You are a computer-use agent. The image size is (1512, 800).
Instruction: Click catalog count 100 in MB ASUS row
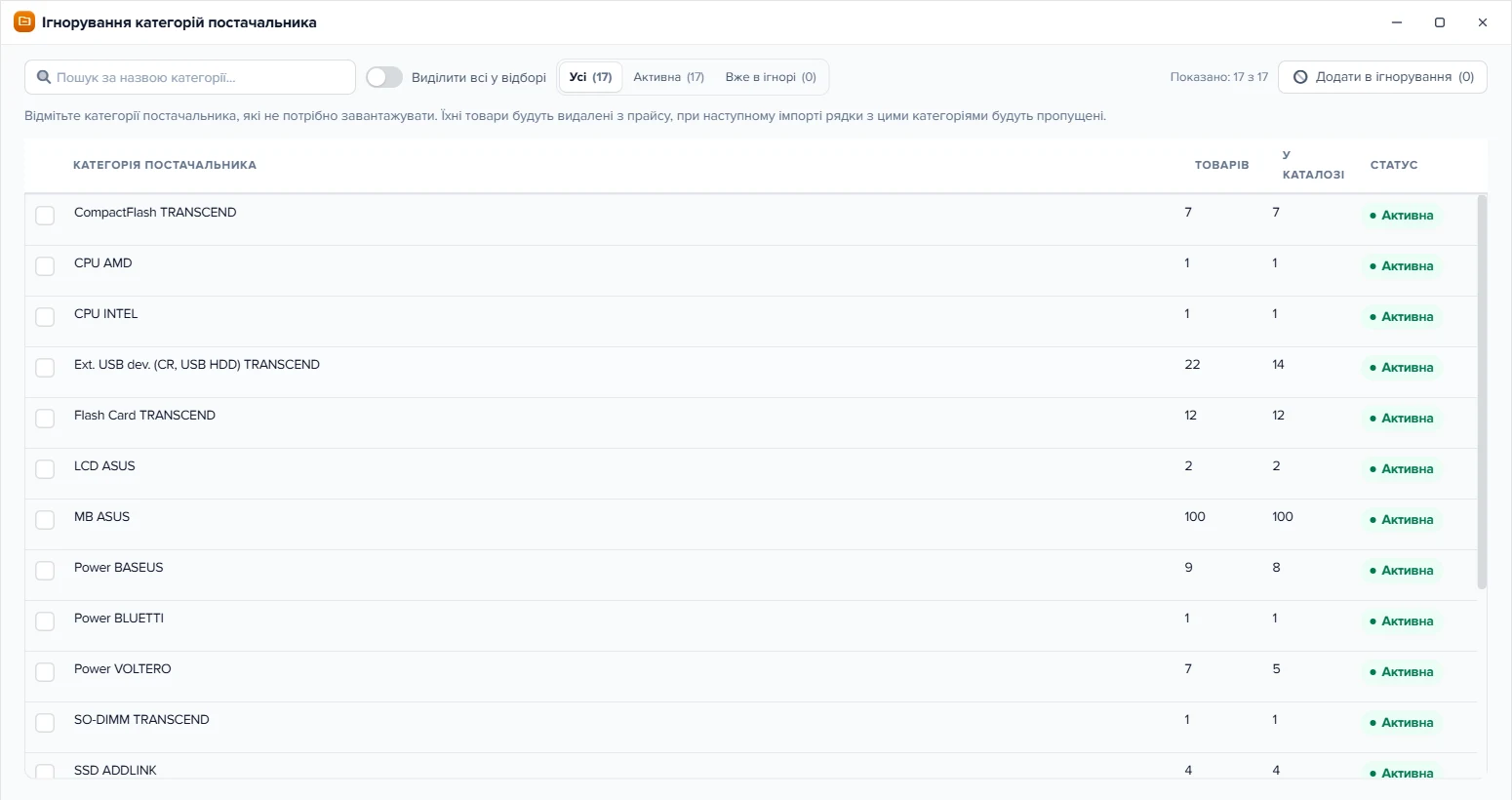[1283, 516]
